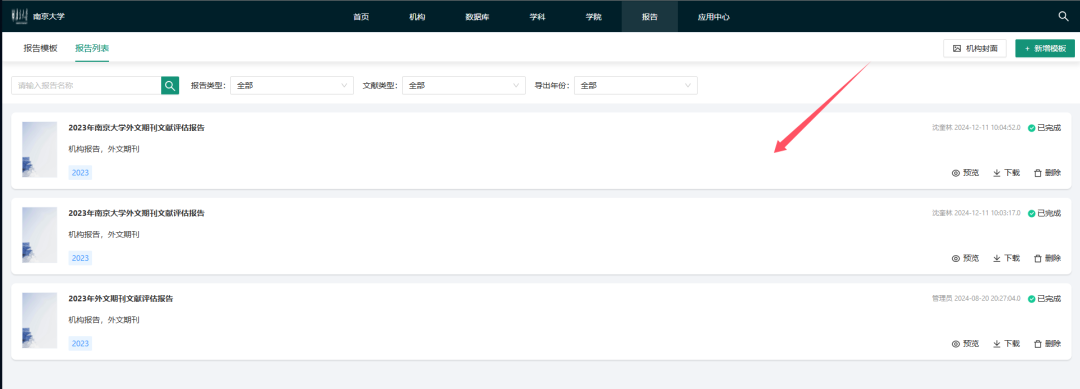The image size is (1080, 389).
Task: Delete the third report by 管理员
Action: (x=1048, y=344)
